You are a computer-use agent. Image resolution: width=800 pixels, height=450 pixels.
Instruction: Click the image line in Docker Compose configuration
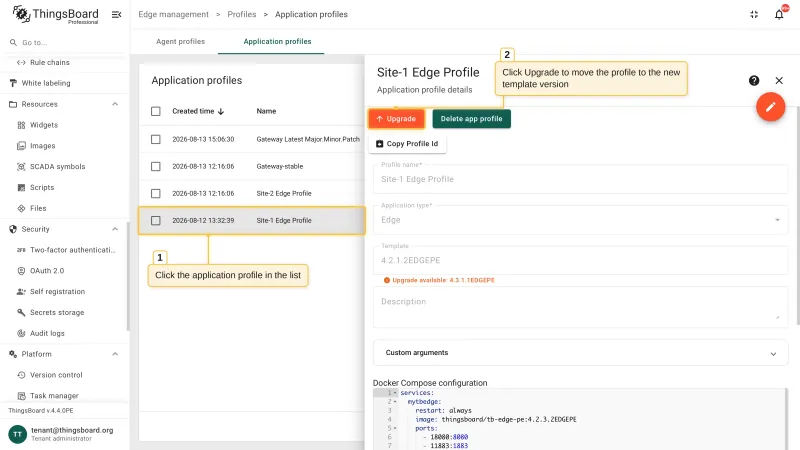pos(495,419)
